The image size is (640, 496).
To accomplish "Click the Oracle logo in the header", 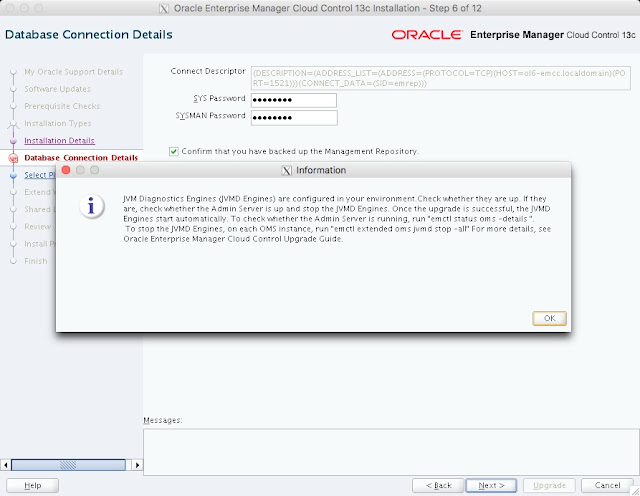I will click(x=427, y=35).
